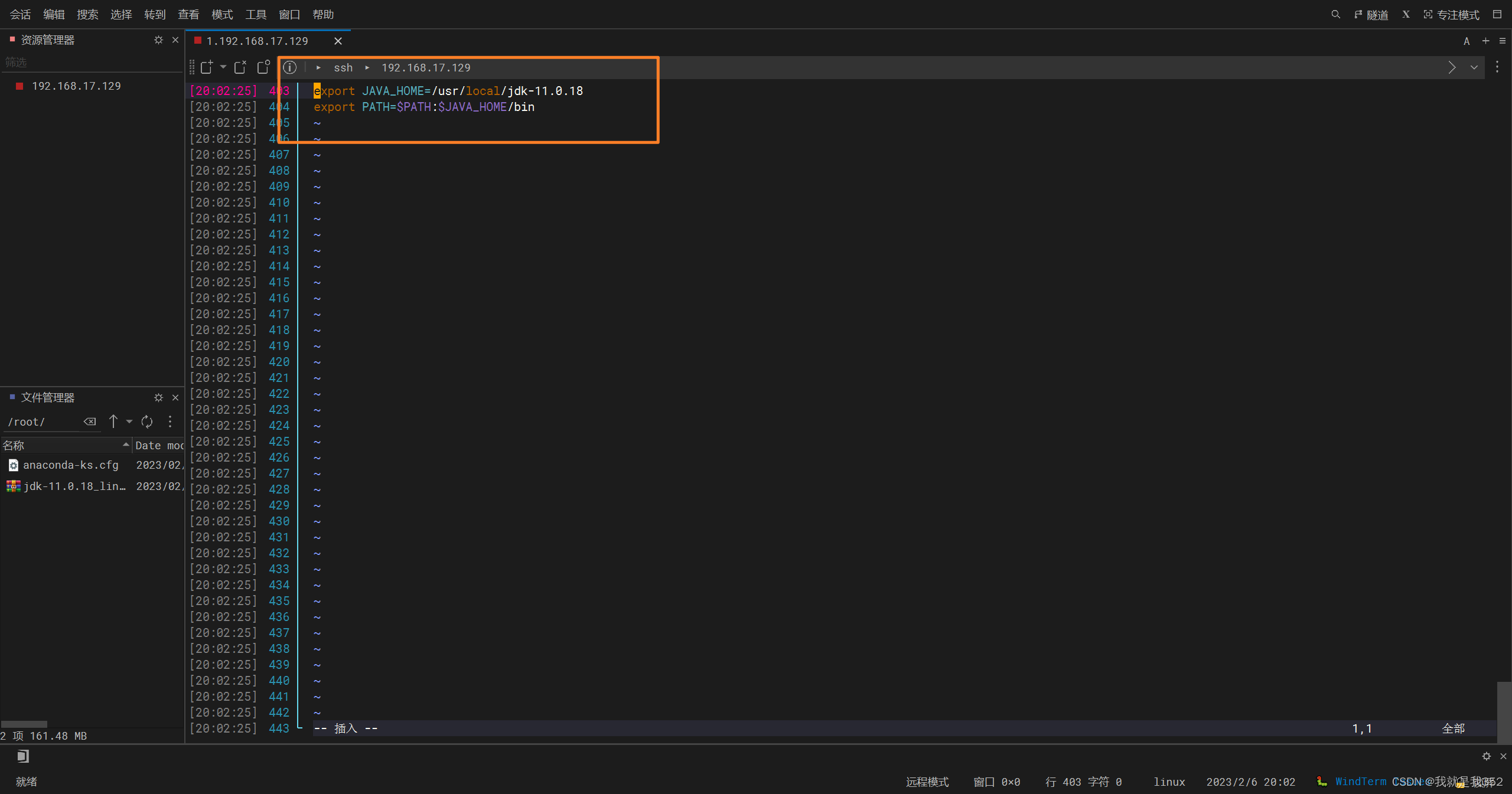Click the File Manager refresh icon
The width and height of the screenshot is (1512, 794).
(147, 421)
